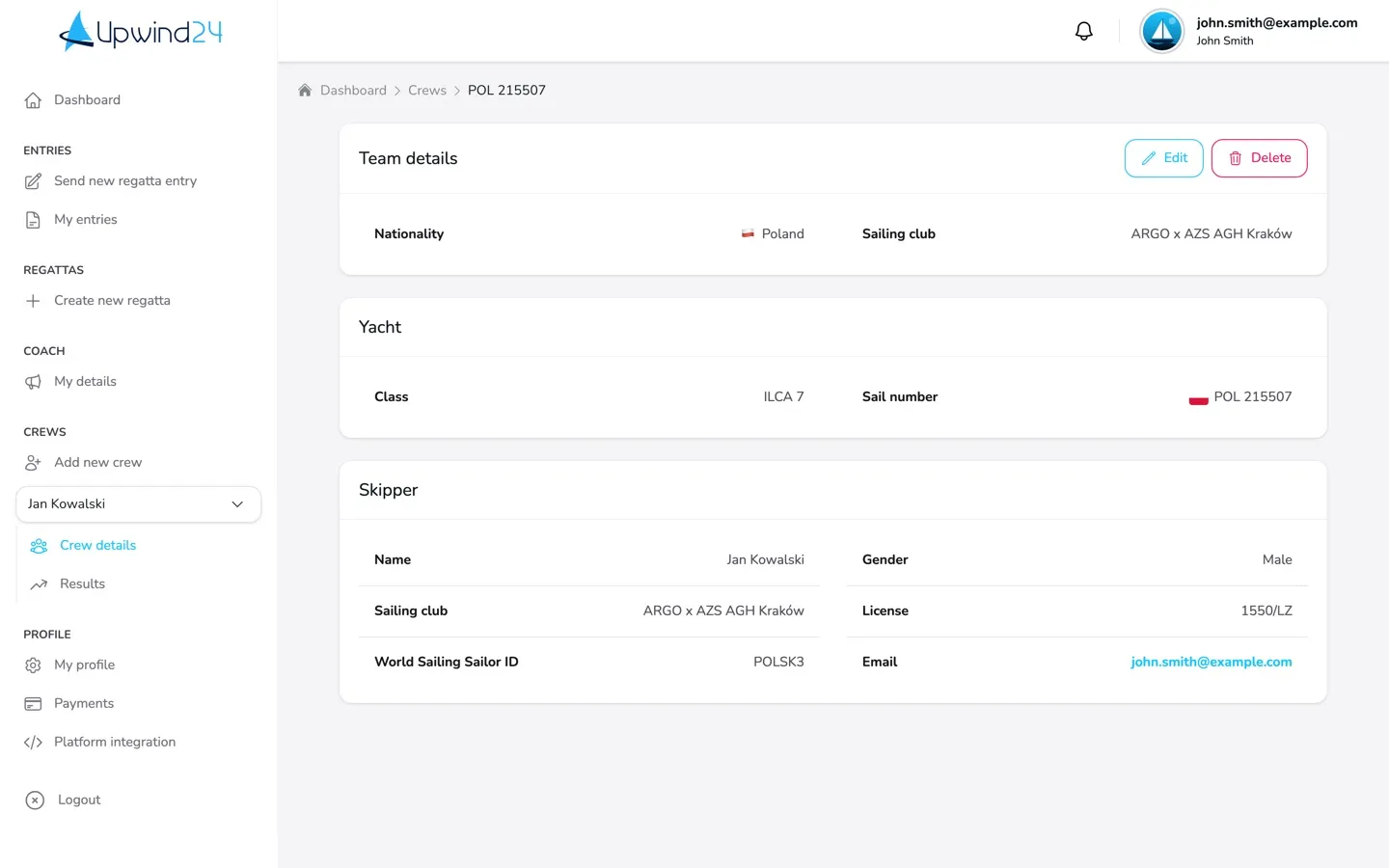Screen dimensions: 1389x868
Task: Click the sailboat user avatar
Action: click(x=1161, y=31)
